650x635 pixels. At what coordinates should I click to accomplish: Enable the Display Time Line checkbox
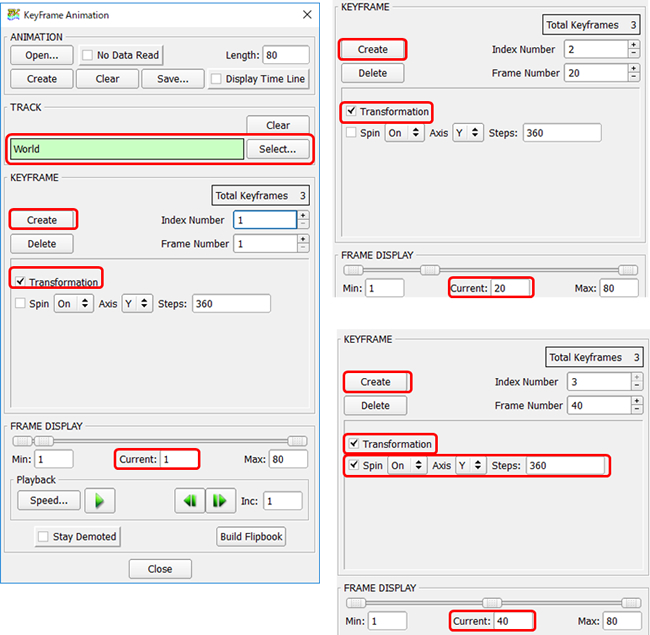pyautogui.click(x=218, y=79)
